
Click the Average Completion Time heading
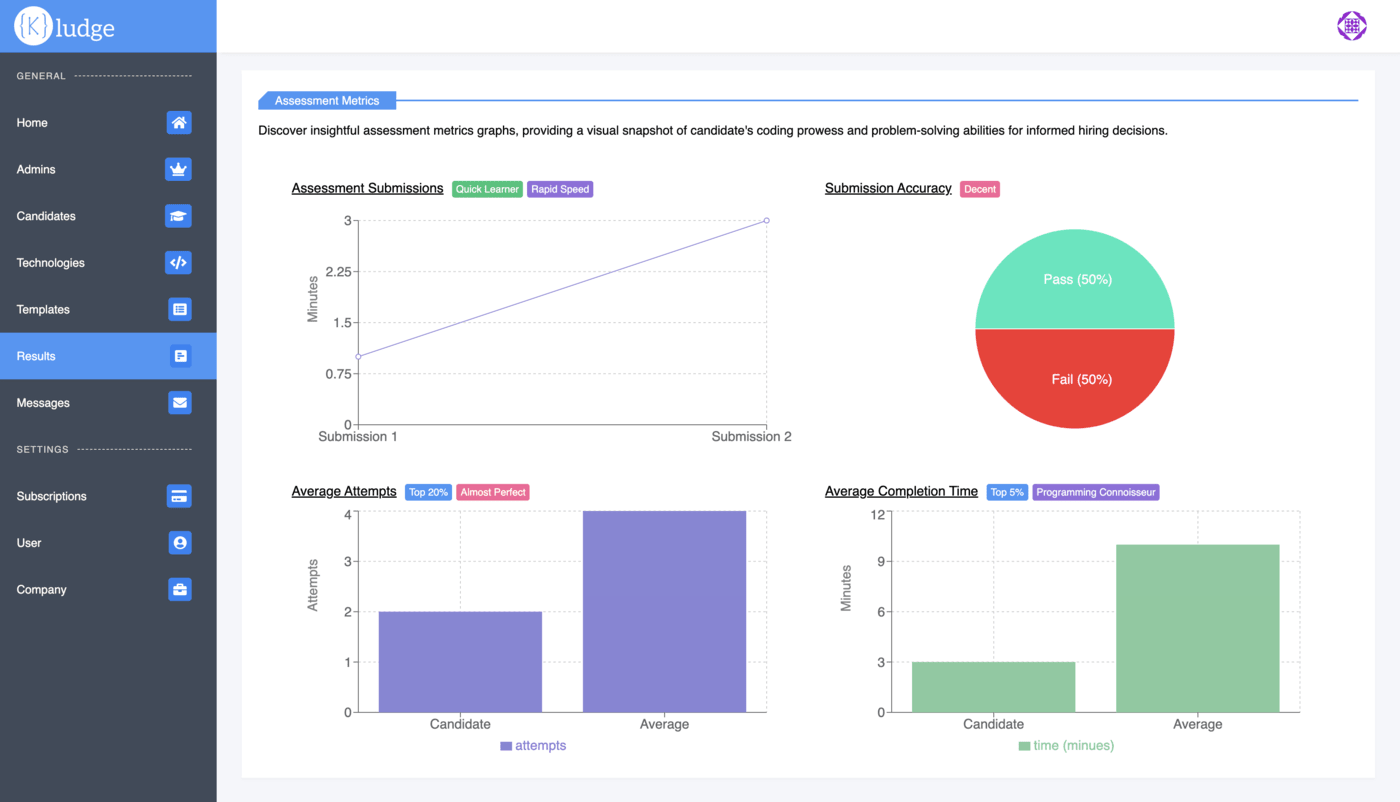click(901, 491)
